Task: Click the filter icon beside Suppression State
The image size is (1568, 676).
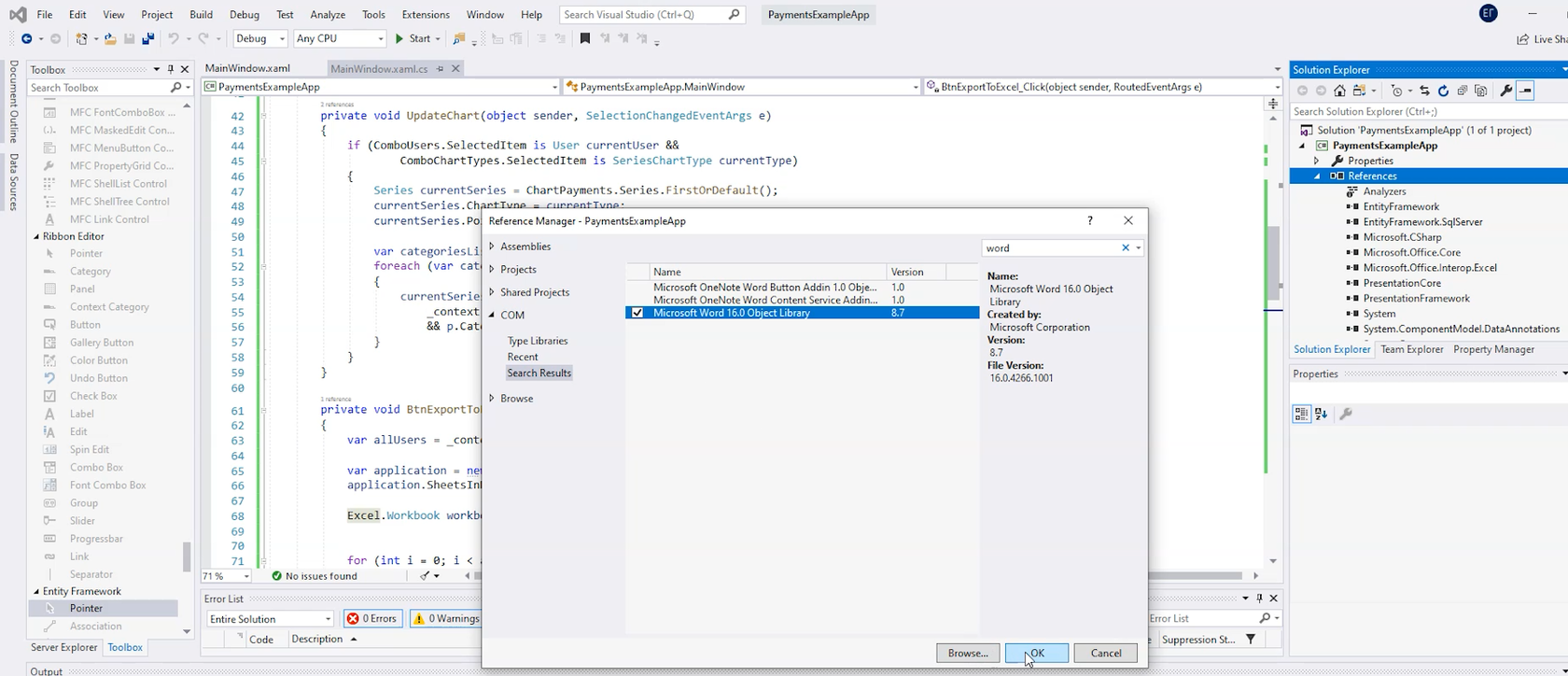Action: click(x=1251, y=639)
